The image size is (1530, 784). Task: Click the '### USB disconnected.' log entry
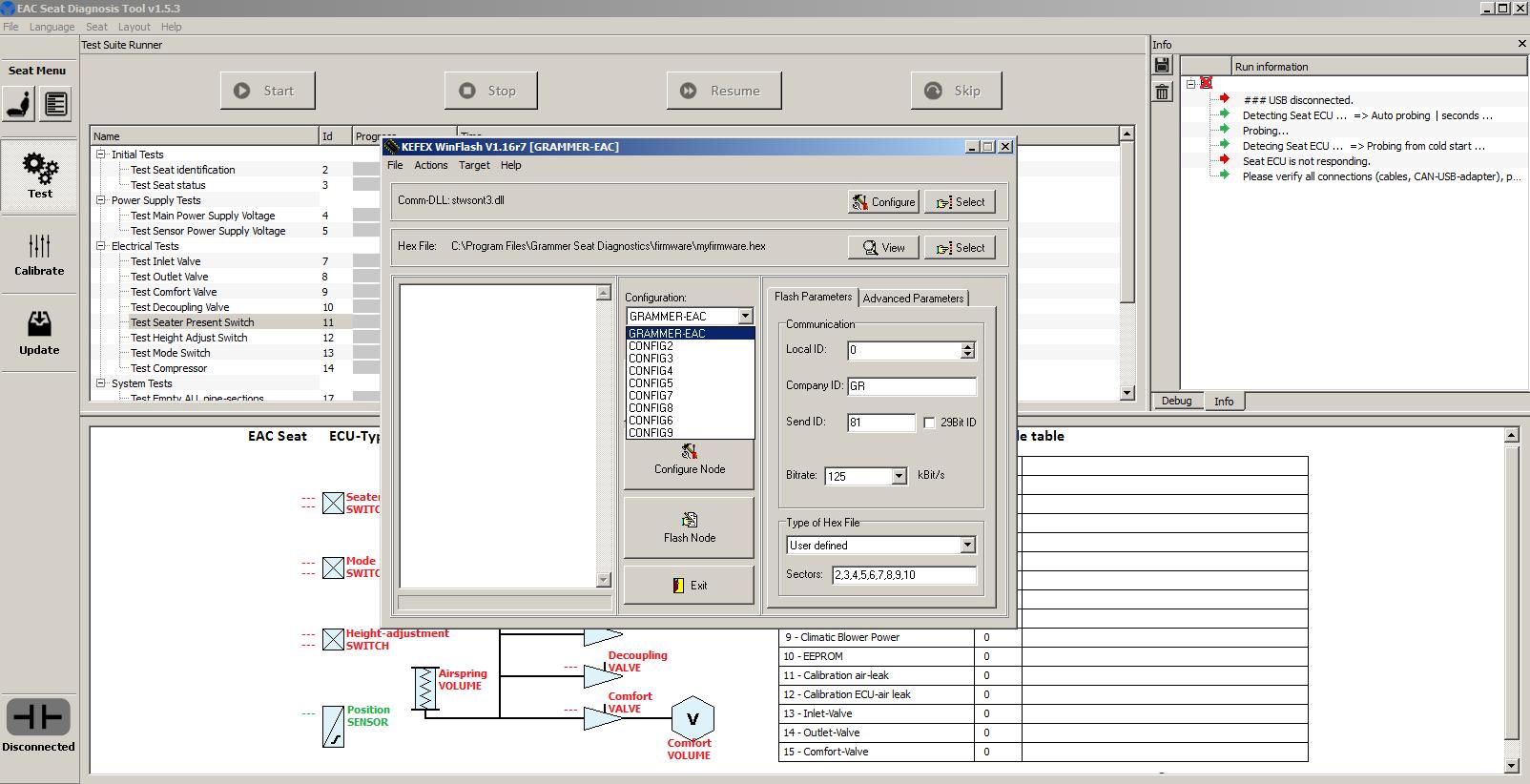click(x=1297, y=100)
